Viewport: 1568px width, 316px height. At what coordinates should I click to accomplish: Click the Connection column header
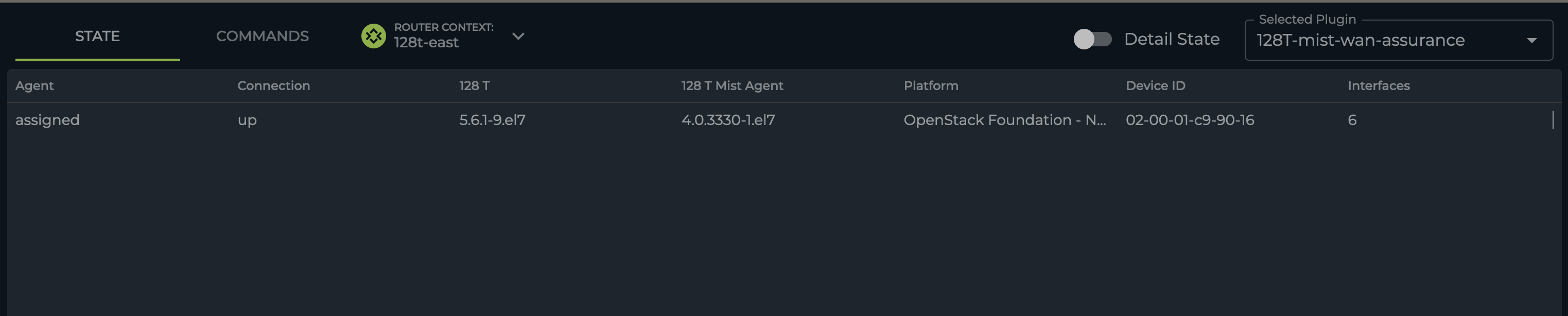273,86
